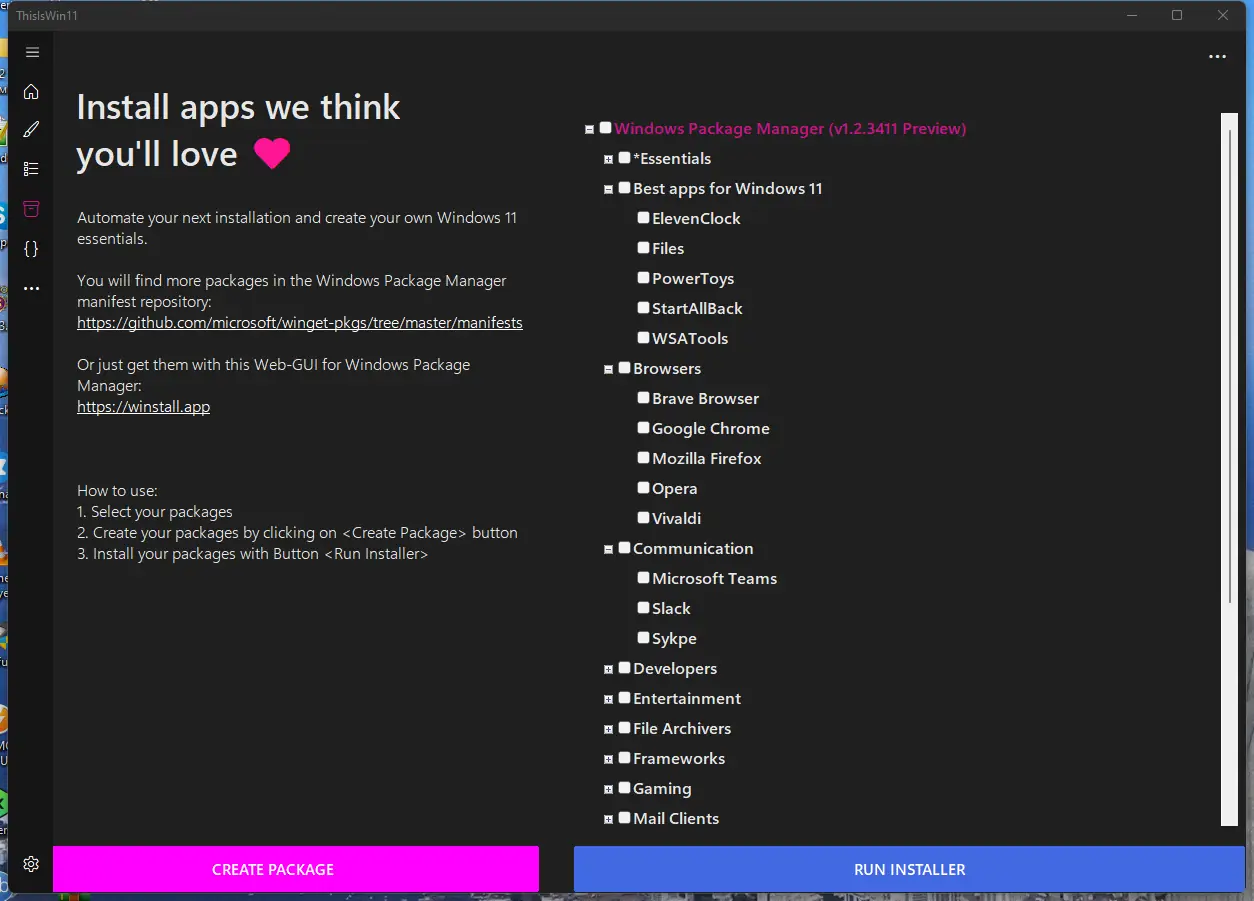
Task: Collapse the Communication tree node
Action: (x=608, y=549)
